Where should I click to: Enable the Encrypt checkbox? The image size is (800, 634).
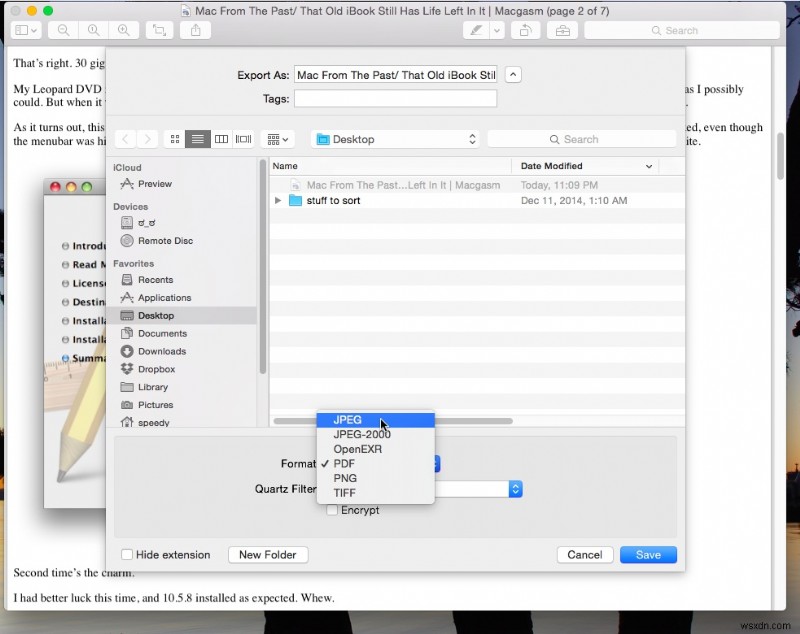tap(331, 510)
